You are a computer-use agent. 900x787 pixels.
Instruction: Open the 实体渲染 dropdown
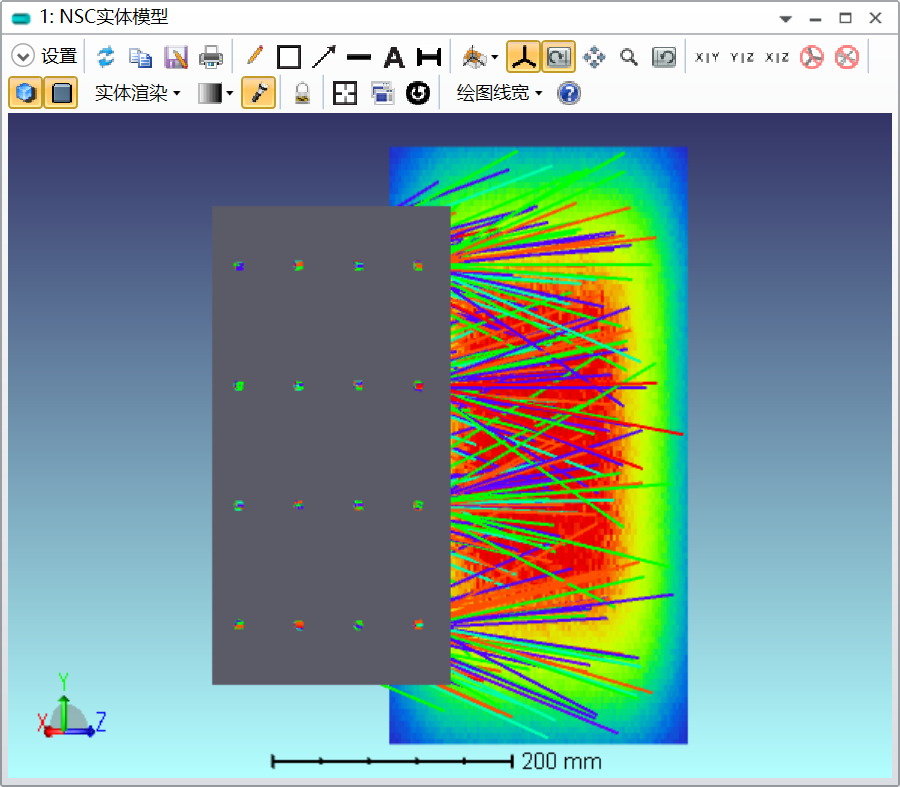[x=137, y=94]
